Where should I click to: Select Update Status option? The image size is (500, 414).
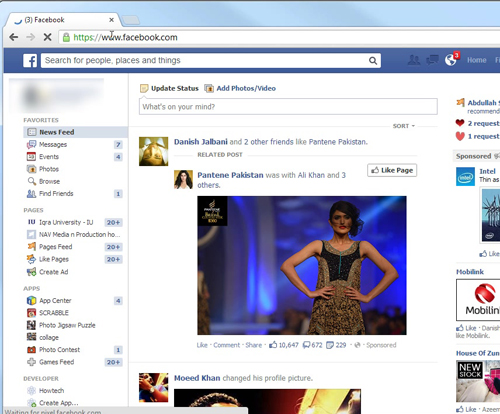[x=169, y=88]
